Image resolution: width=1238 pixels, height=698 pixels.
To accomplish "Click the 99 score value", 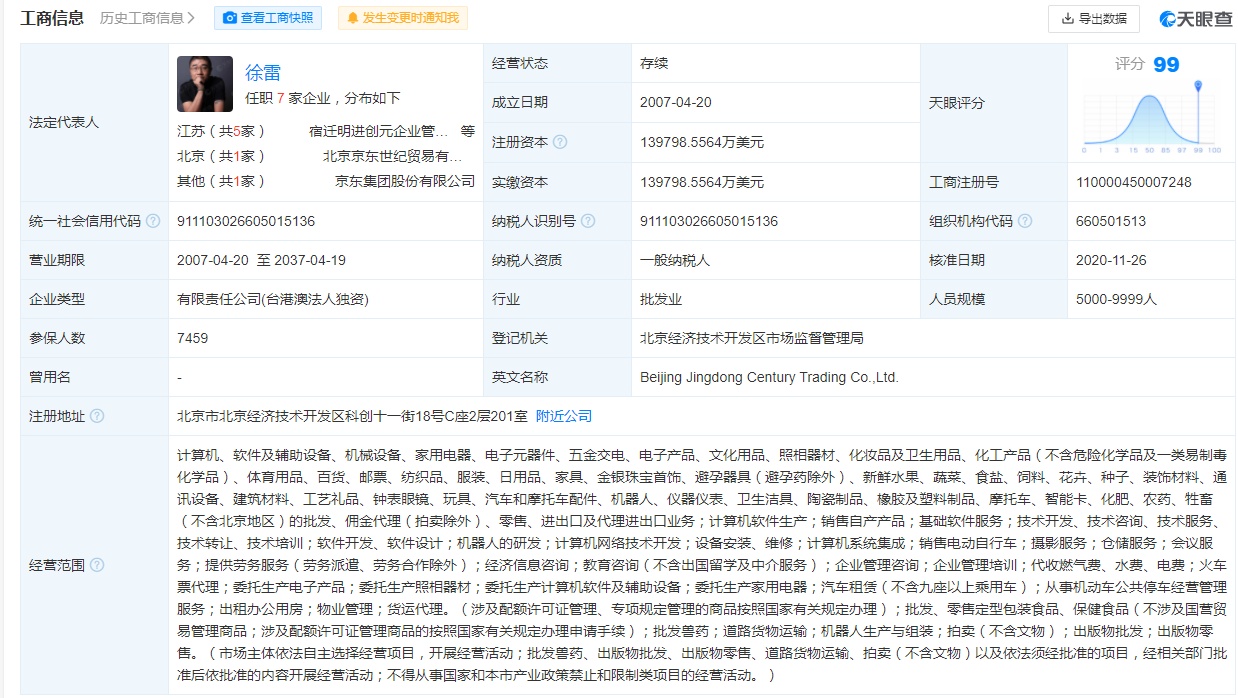I will (x=1166, y=65).
